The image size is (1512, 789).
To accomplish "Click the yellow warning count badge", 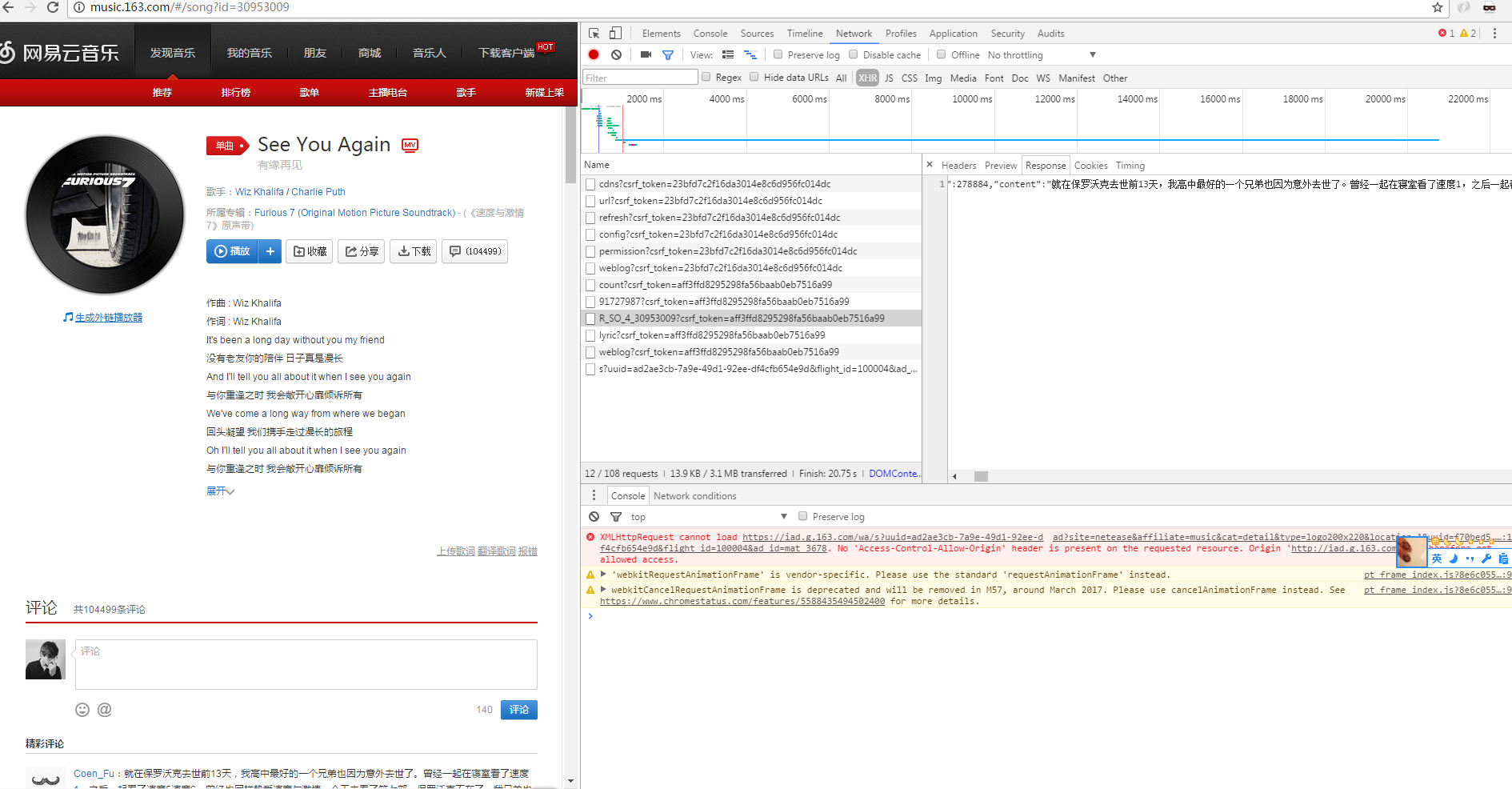I will pyautogui.click(x=1468, y=33).
